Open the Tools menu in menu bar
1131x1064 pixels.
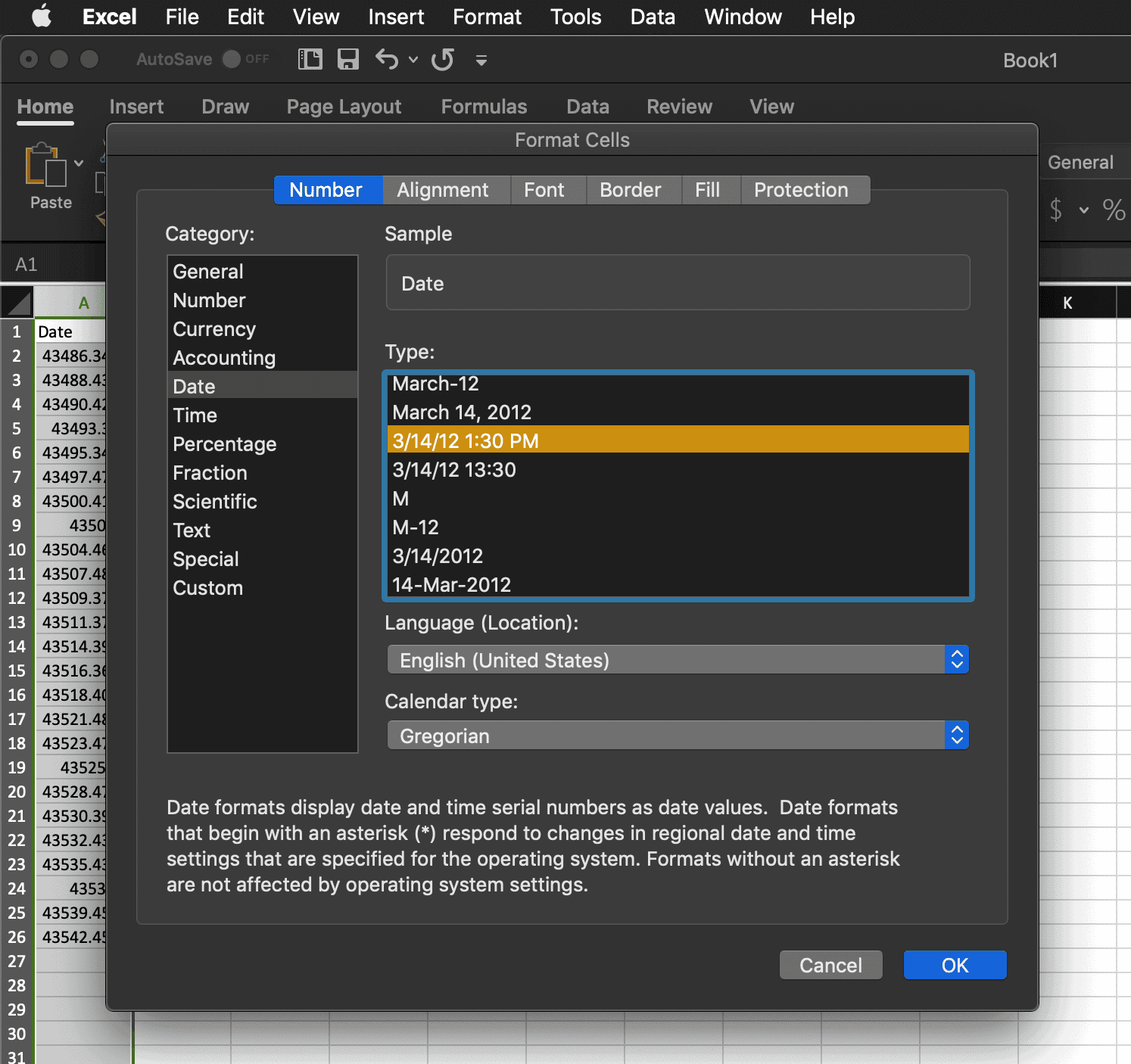(x=575, y=17)
